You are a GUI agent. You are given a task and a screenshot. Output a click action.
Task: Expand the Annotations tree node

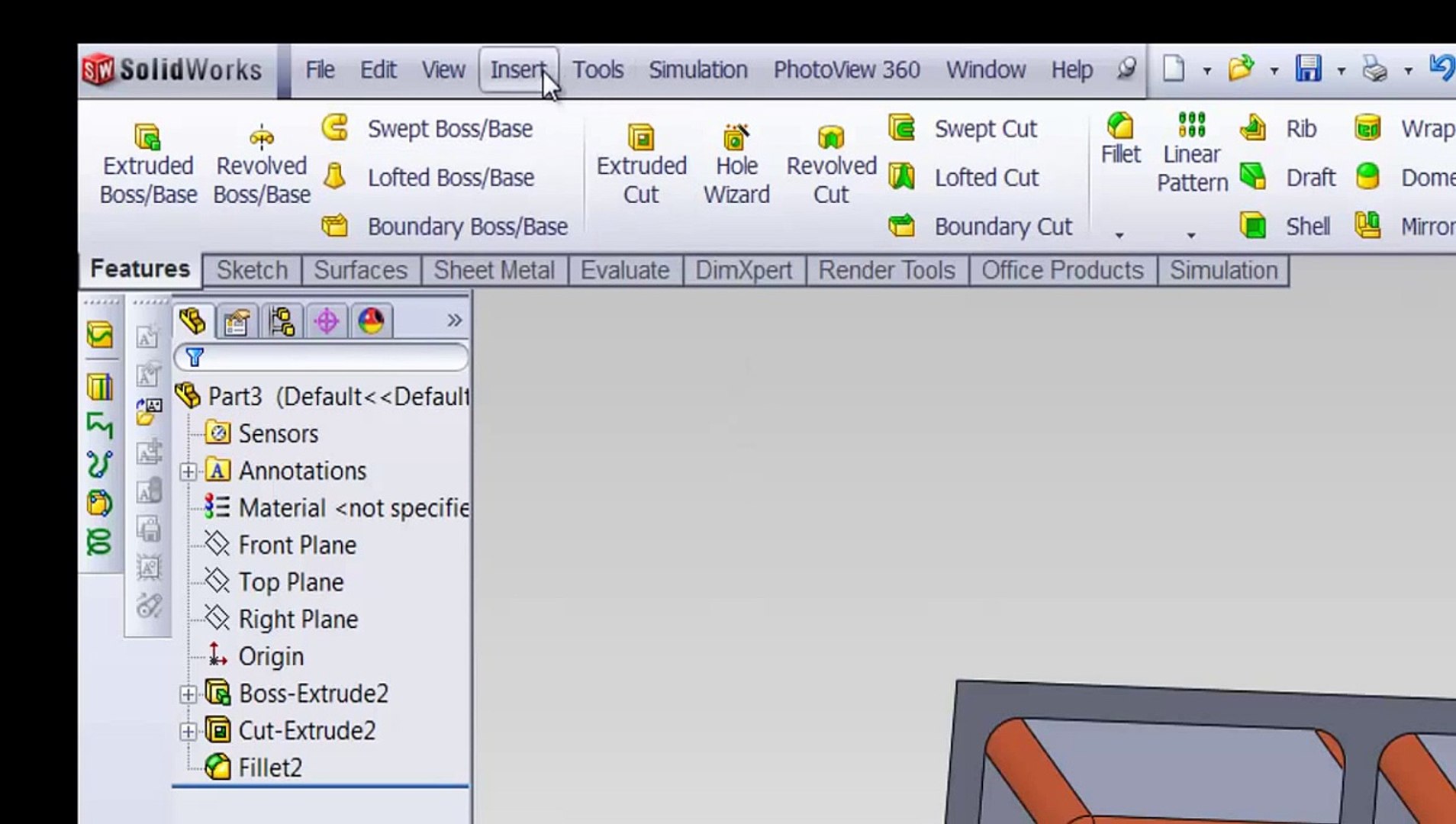188,472
